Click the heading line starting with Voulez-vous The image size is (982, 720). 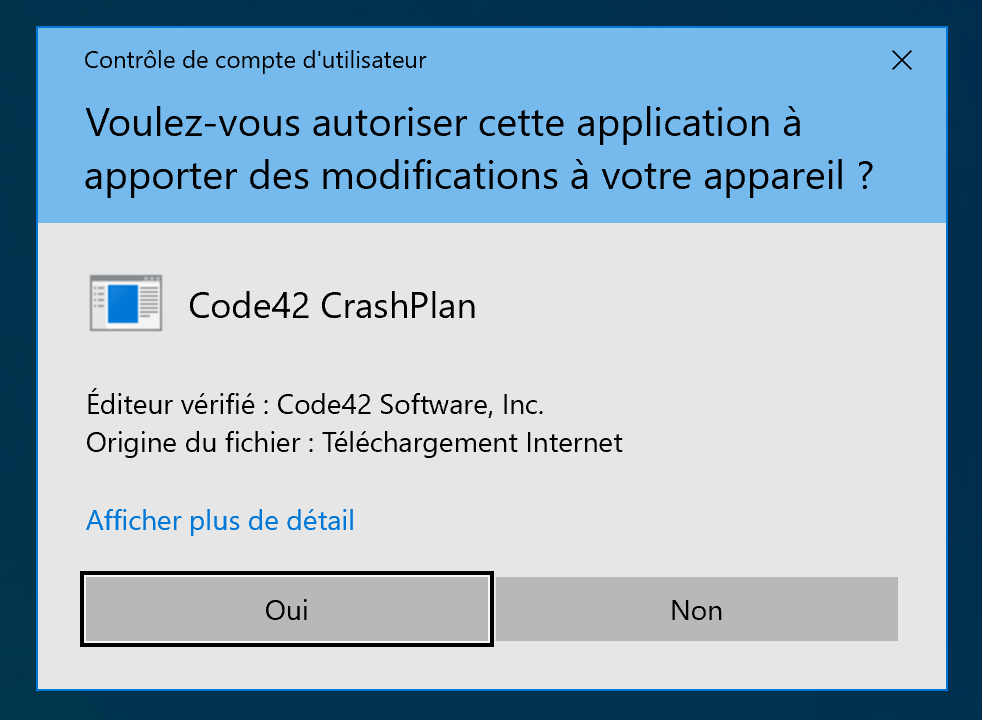(444, 124)
